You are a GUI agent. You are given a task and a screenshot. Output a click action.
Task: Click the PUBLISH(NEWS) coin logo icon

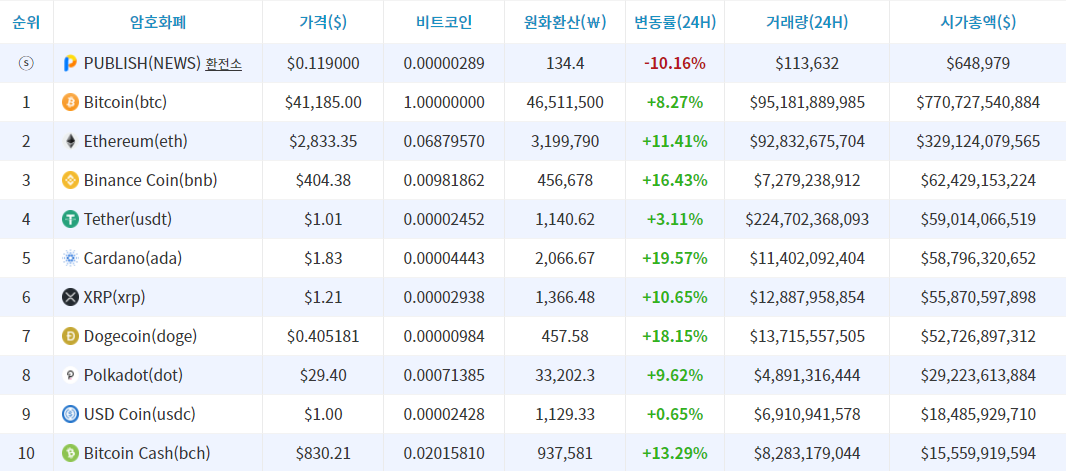pos(70,64)
